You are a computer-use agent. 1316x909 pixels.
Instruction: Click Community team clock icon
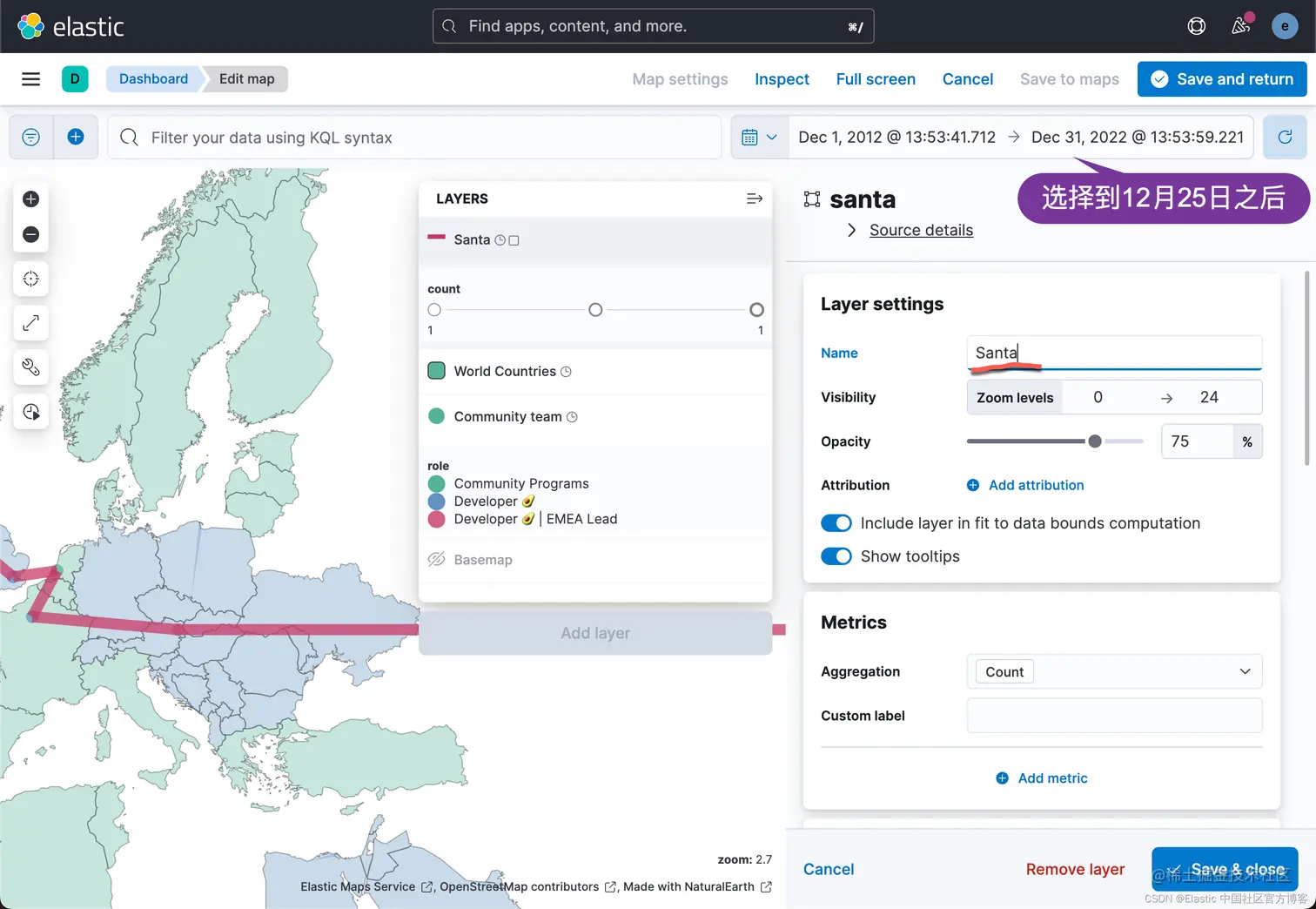(x=572, y=417)
